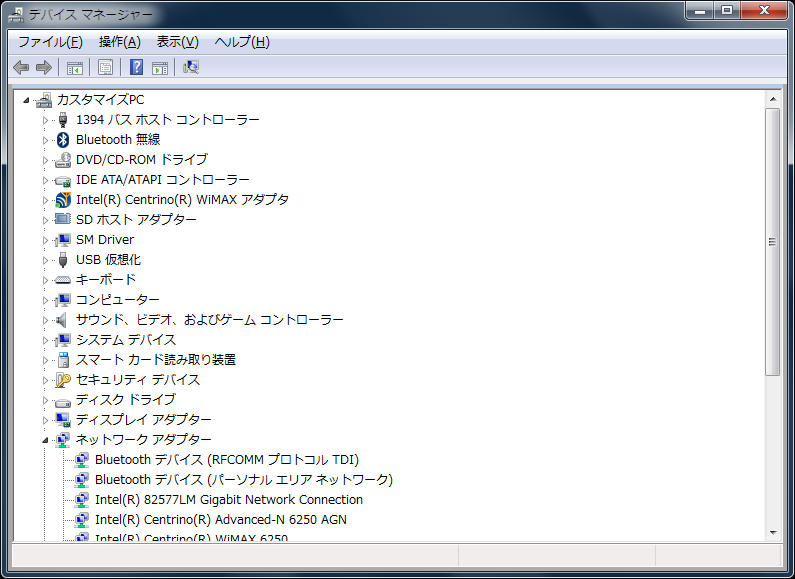Expand the ディスプレイ アダプター node

[45, 420]
